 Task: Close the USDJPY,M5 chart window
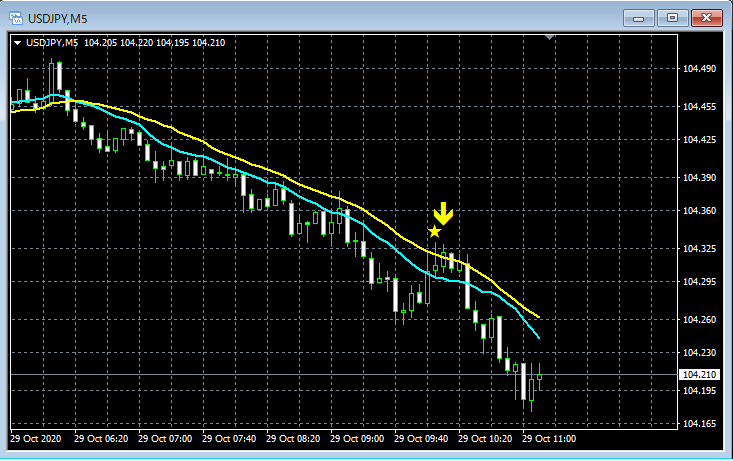coord(707,18)
